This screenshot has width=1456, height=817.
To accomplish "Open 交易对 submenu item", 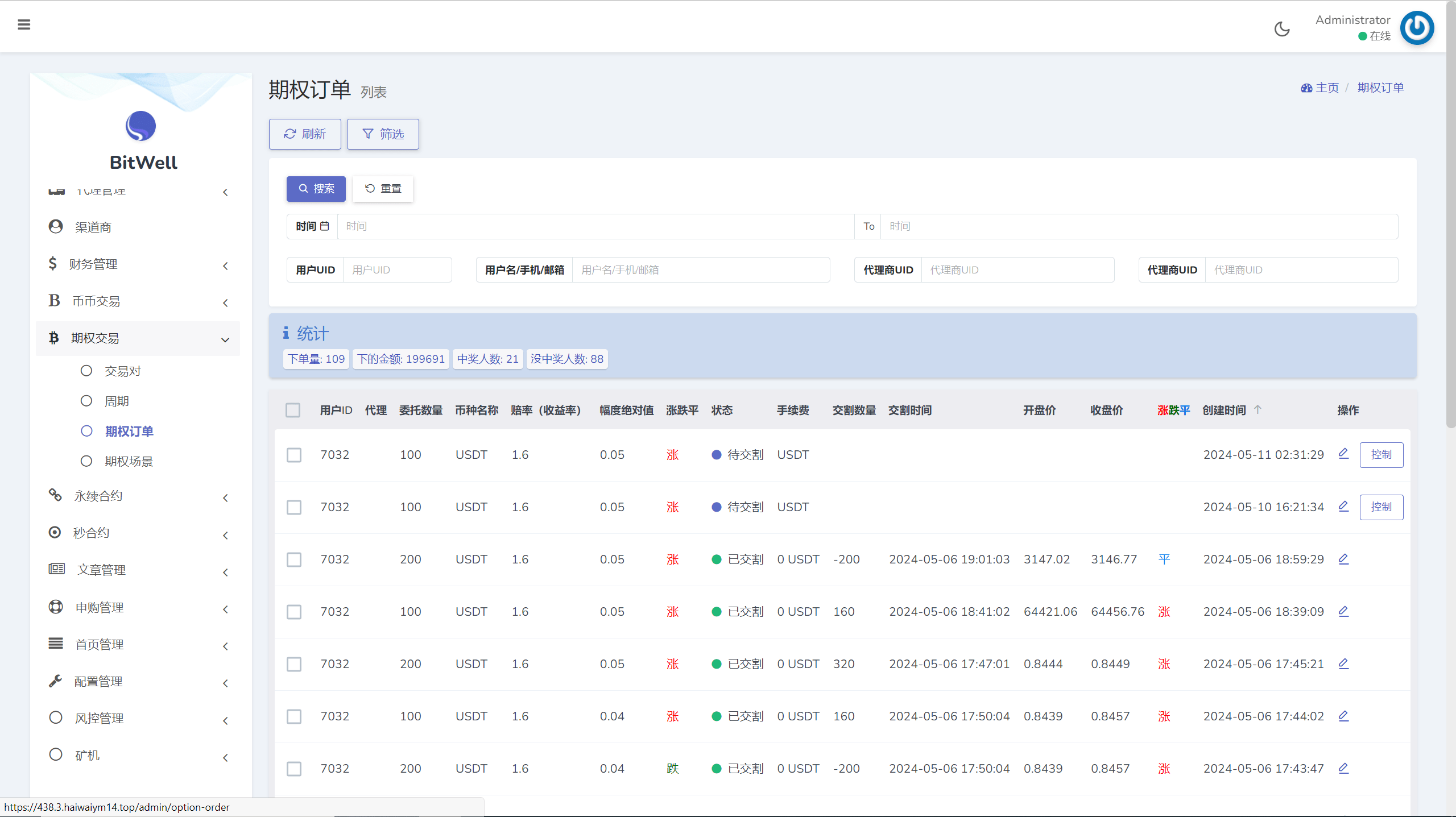I will [122, 371].
